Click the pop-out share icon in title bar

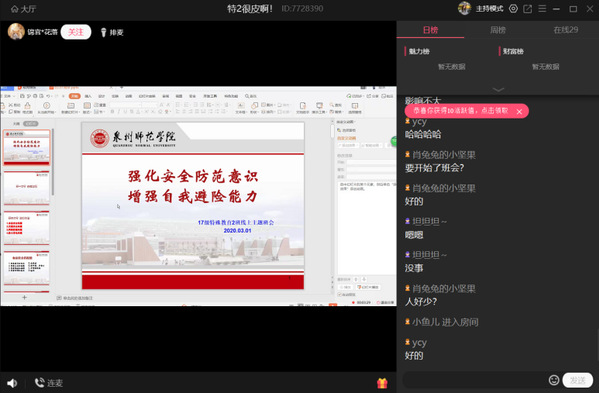click(528, 9)
